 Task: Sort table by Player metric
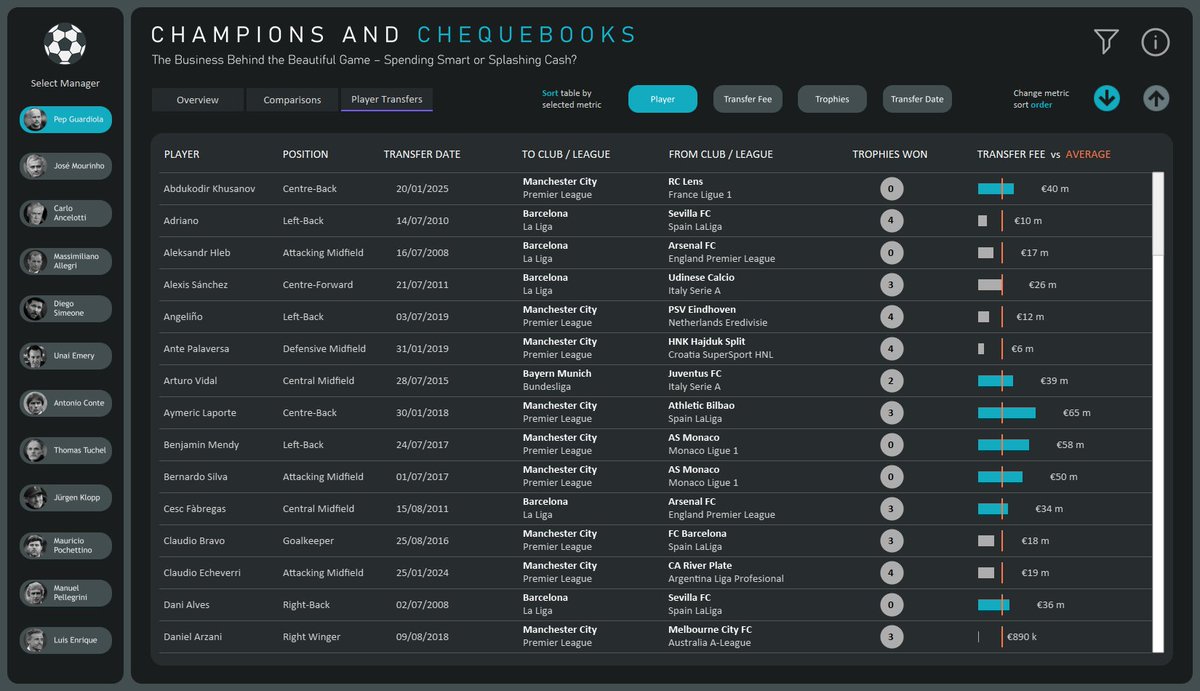point(662,99)
